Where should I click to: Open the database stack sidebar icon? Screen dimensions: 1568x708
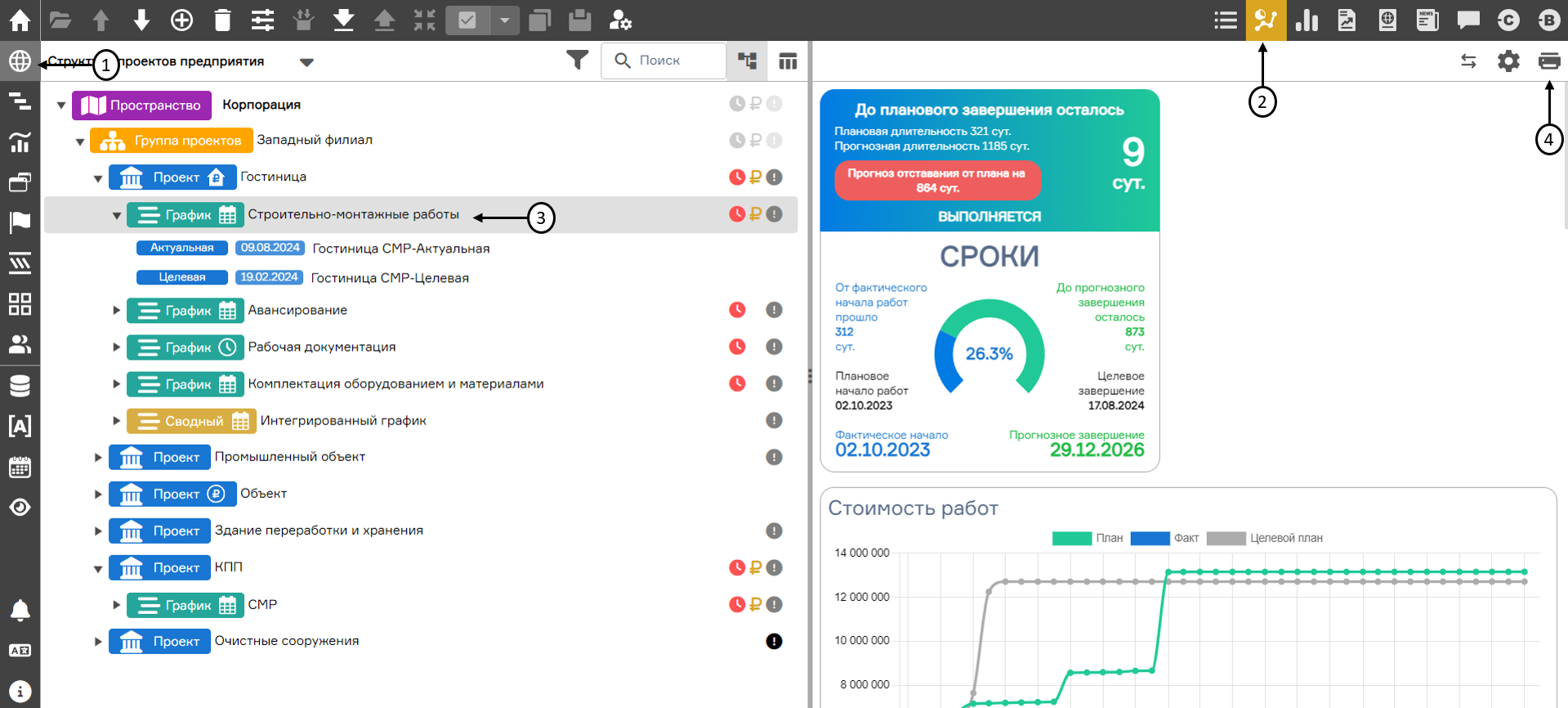(20, 385)
